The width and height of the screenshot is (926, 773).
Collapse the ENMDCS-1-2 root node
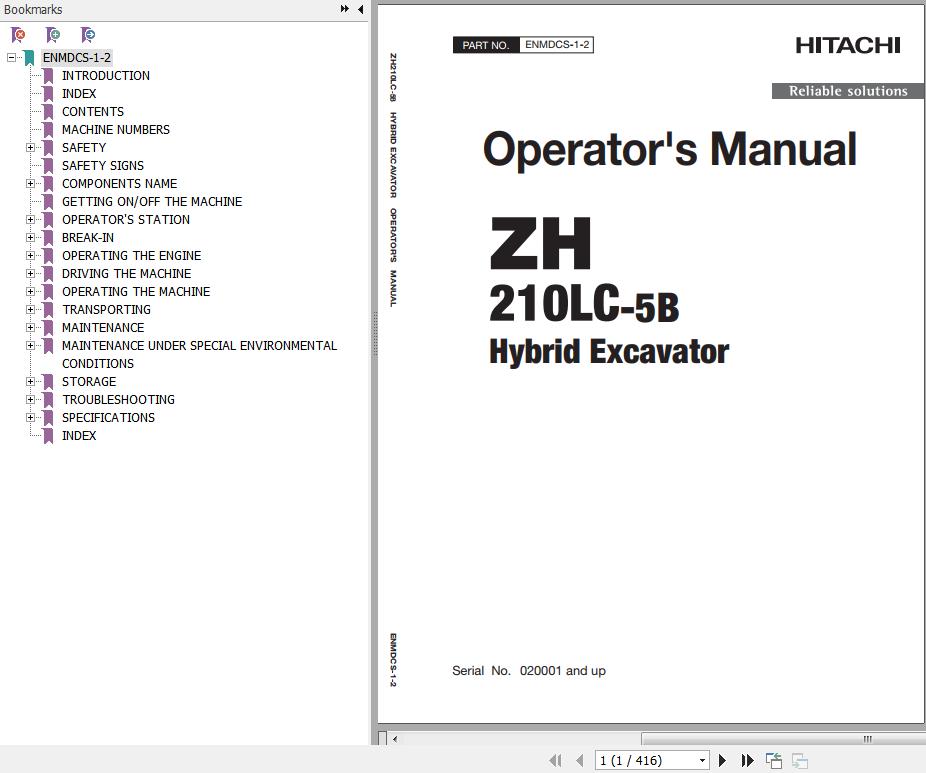pos(11,58)
